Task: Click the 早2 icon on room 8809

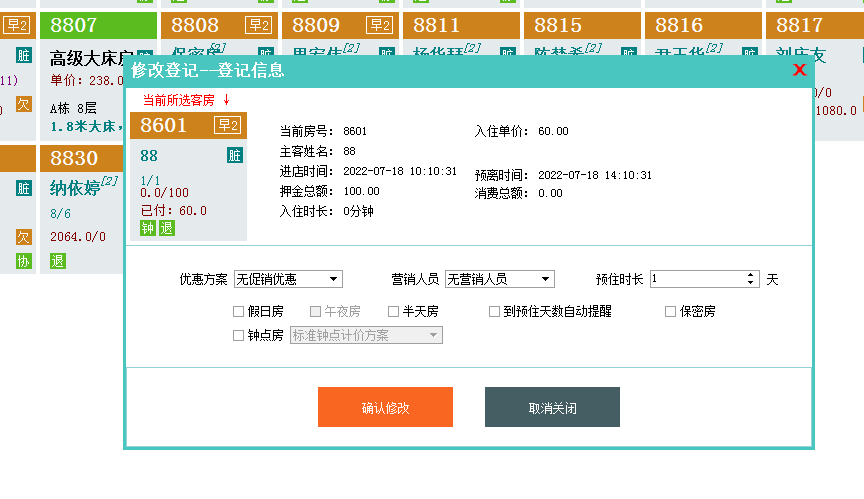Action: 379,25
